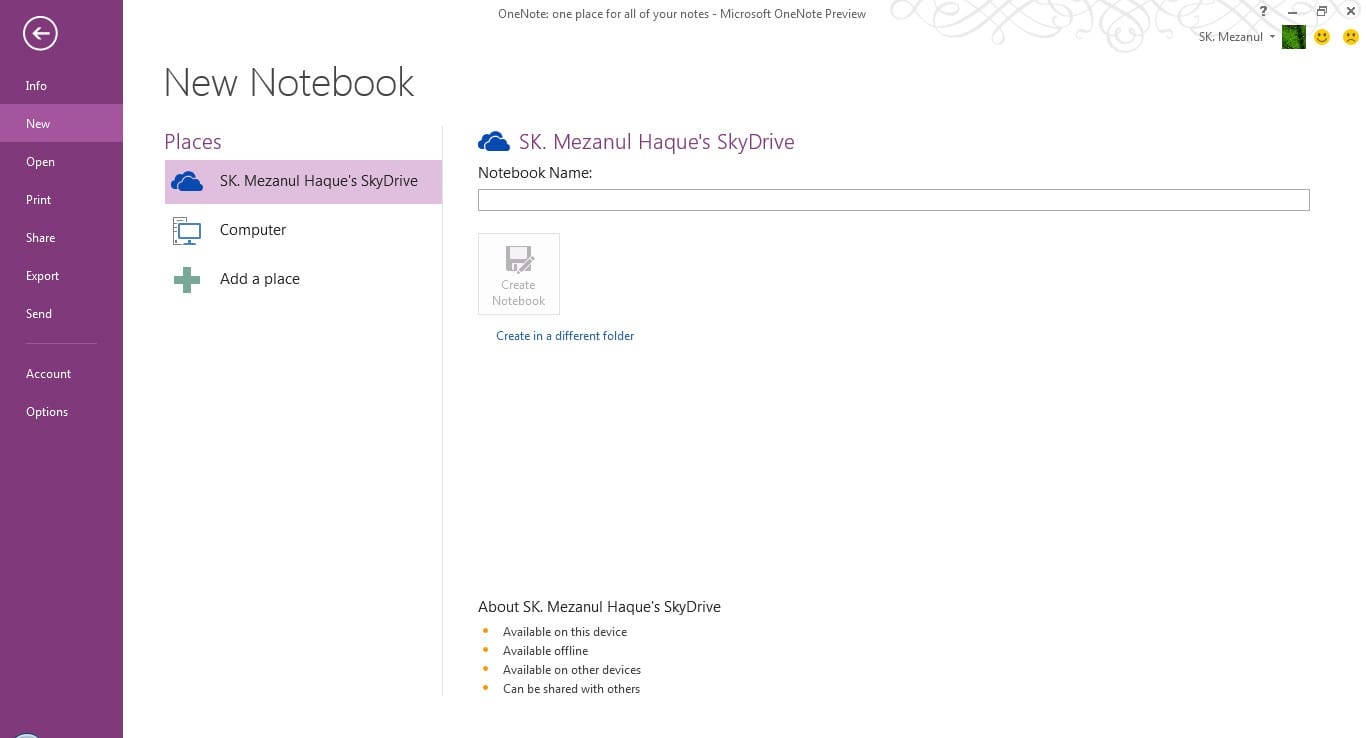This screenshot has height=738, width=1366.
Task: Open the Export menu item
Action: coord(61,276)
